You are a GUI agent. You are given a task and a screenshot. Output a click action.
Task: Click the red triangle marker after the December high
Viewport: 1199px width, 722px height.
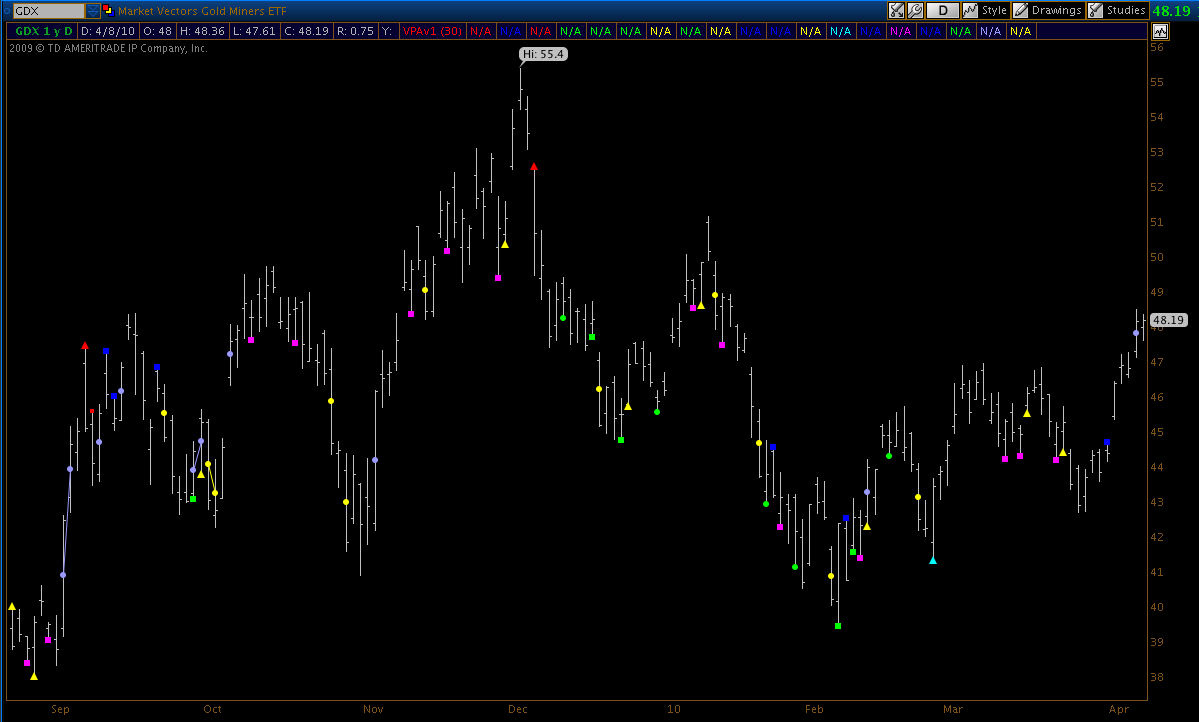pos(534,166)
